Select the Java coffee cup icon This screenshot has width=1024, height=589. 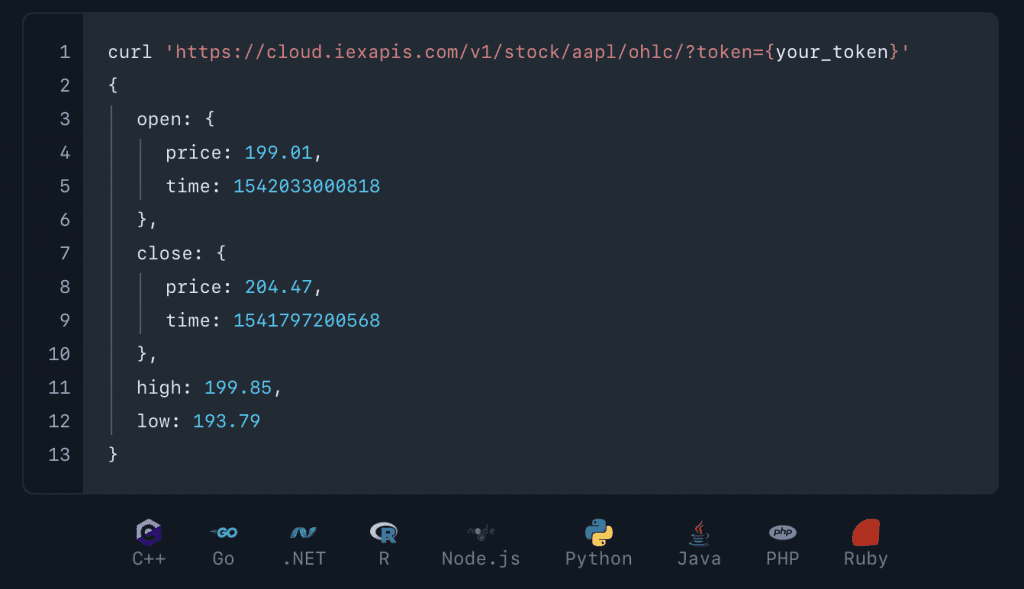tap(699, 532)
